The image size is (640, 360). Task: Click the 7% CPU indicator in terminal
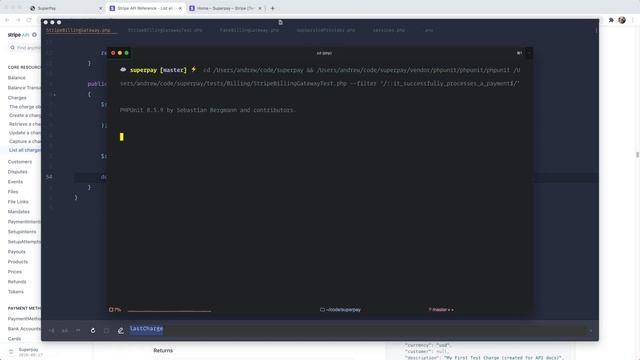[x=115, y=310]
